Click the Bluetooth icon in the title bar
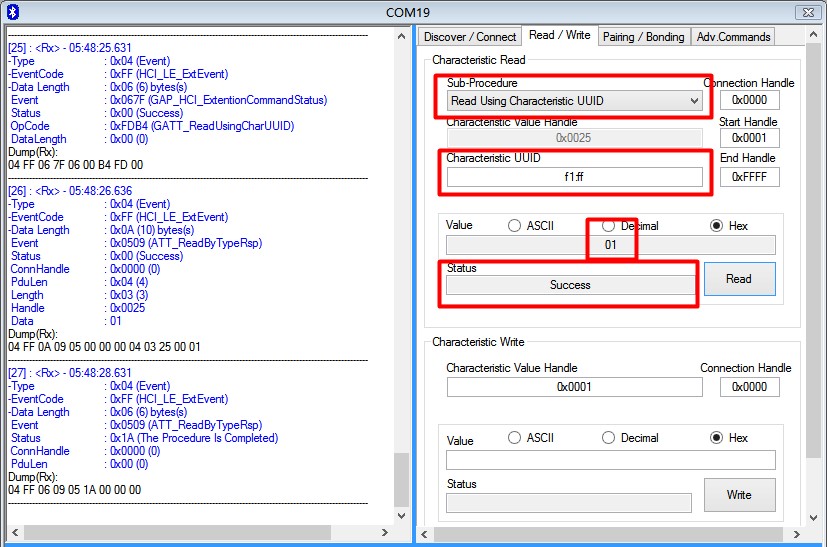 (13, 12)
